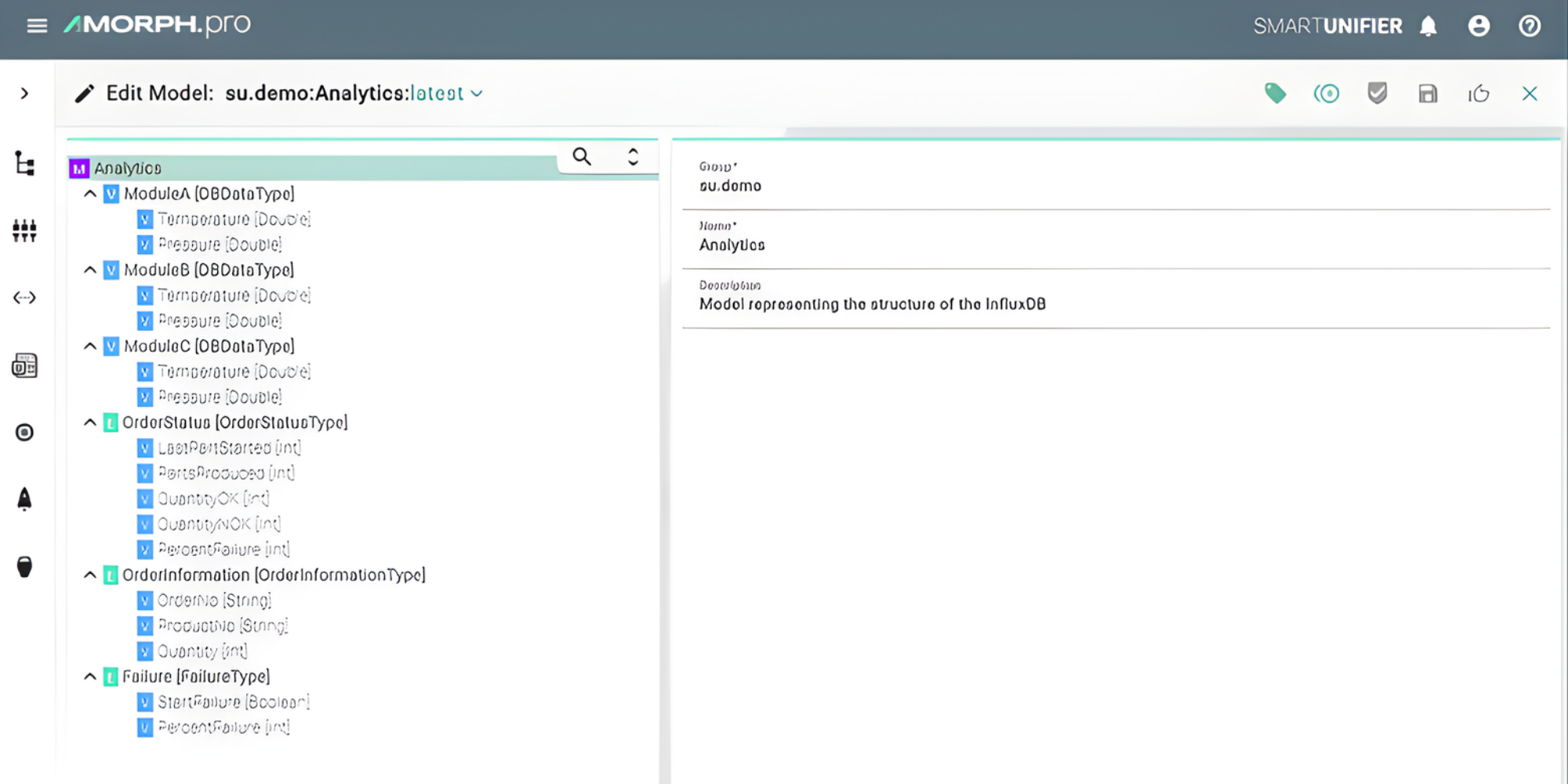Click the deployment rocket icon in sidebar
Image resolution: width=1568 pixels, height=784 pixels.
pyautogui.click(x=24, y=499)
